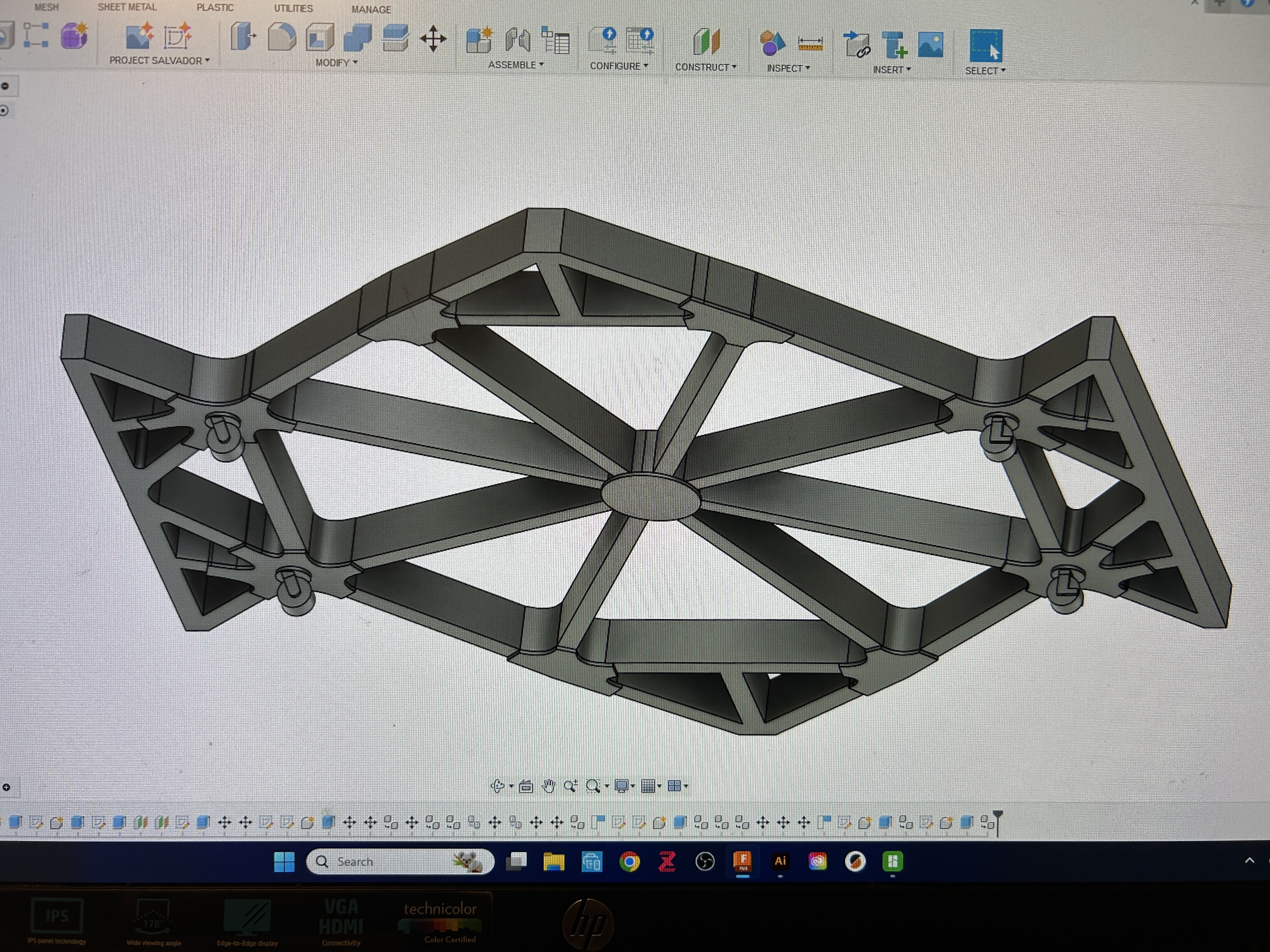Click the Offset Plane construct icon
The height and width of the screenshot is (952, 1270).
(706, 42)
